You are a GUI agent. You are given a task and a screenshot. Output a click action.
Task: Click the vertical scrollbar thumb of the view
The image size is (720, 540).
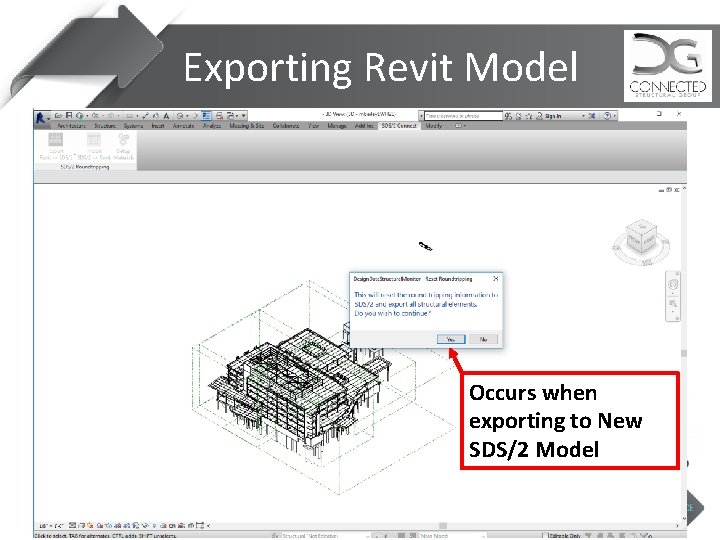pos(684,353)
